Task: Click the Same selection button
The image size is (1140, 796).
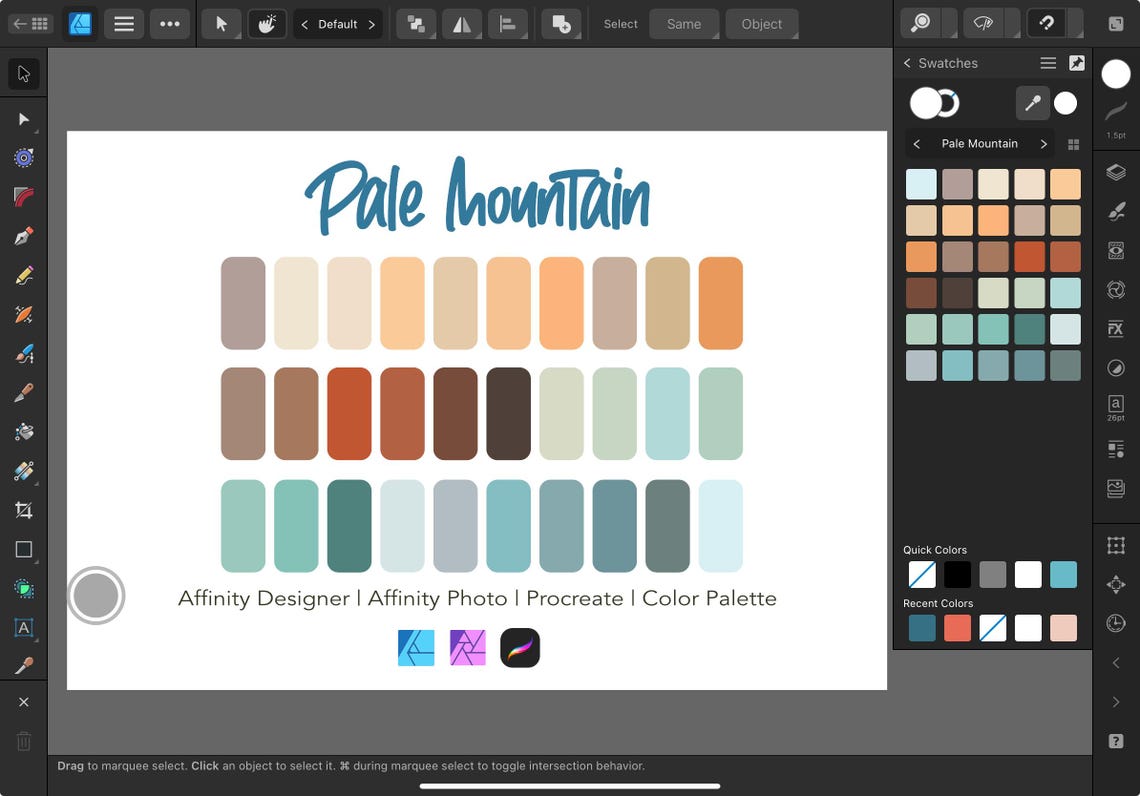Action: tap(684, 23)
